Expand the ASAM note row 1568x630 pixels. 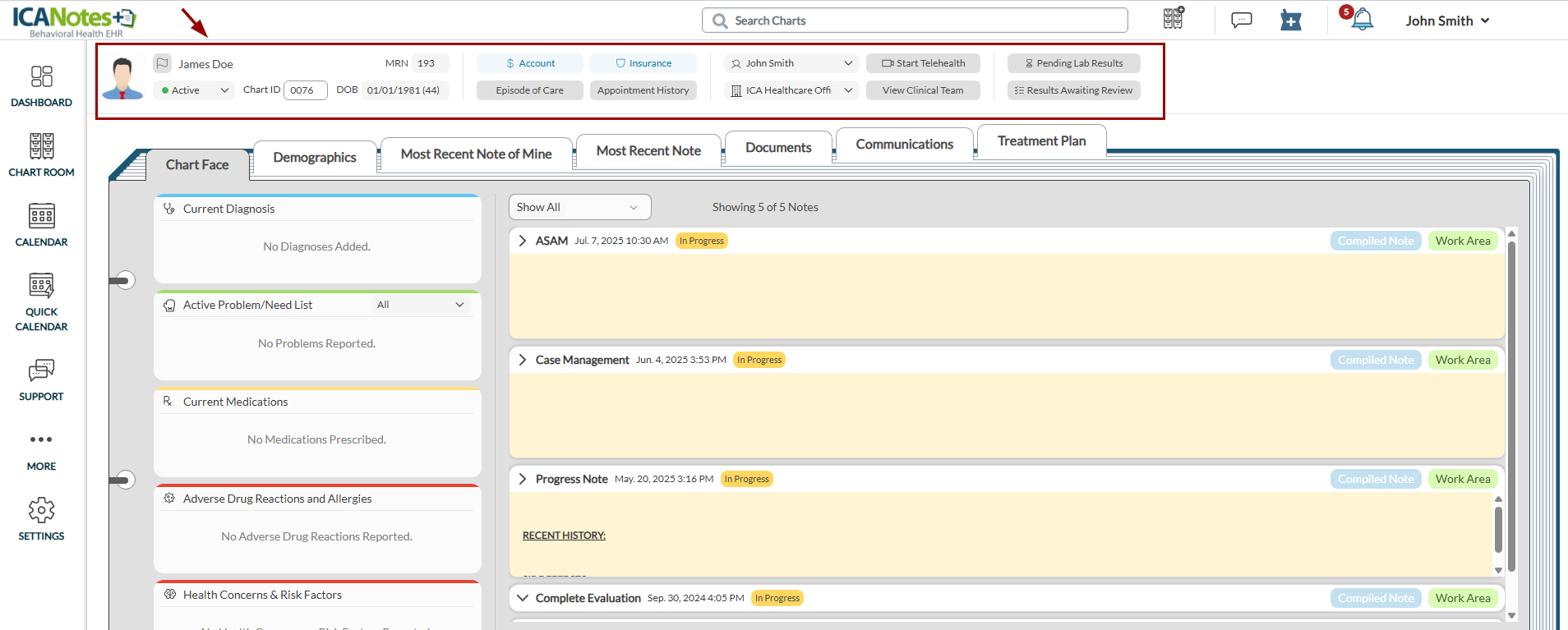tap(523, 241)
